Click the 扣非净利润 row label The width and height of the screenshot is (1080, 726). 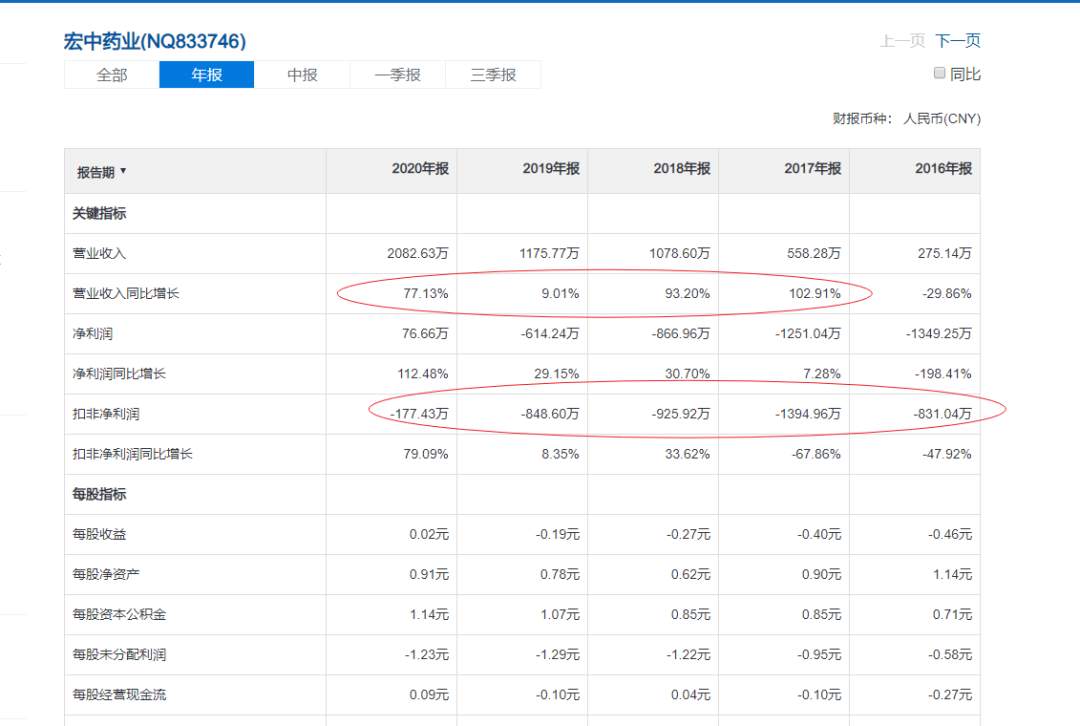[x=106, y=414]
